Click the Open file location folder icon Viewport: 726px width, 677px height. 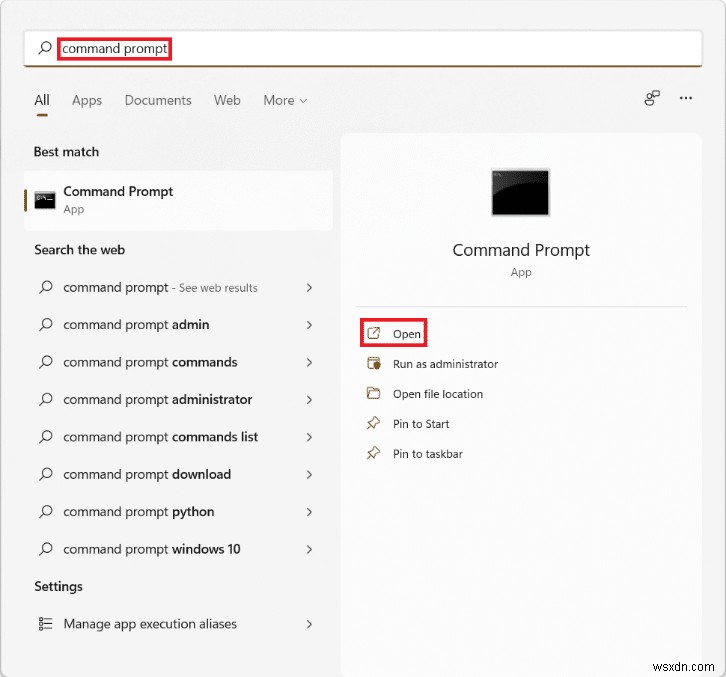(x=374, y=394)
